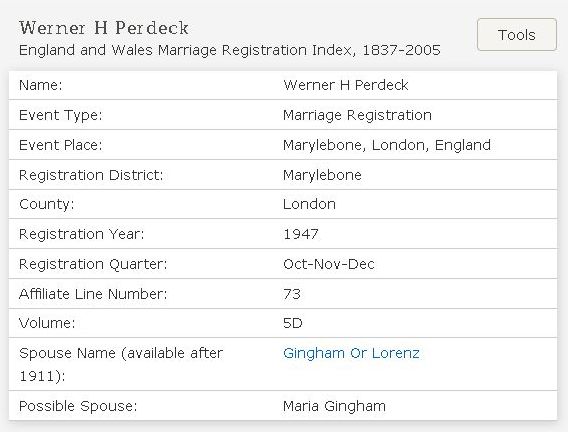This screenshot has height=432, width=568.
Task: Select the Possible Spouse value Maria Gingham
Action: click(334, 406)
